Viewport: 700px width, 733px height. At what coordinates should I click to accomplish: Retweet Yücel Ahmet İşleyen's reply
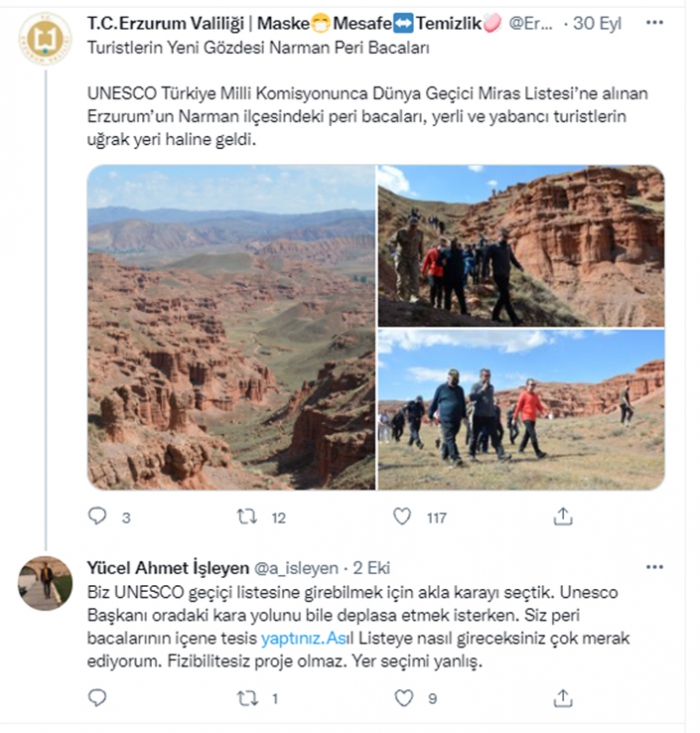click(247, 698)
